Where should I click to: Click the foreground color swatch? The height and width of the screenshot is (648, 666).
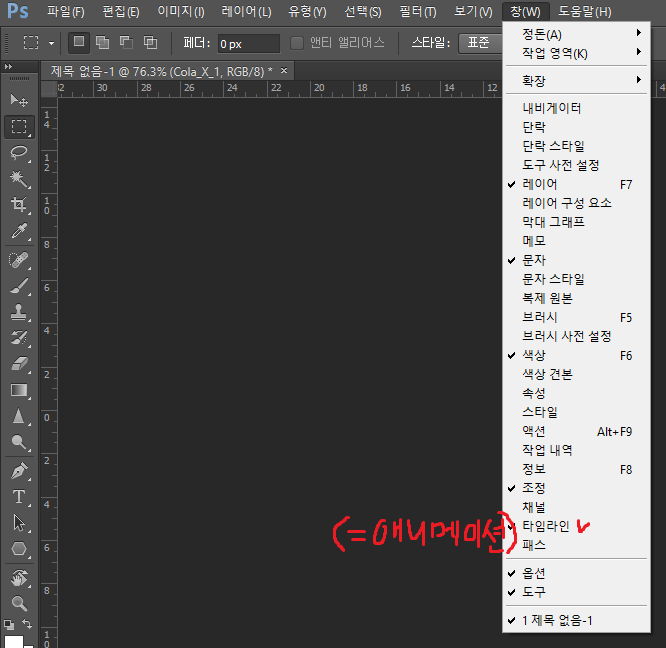pyautogui.click(x=13, y=641)
